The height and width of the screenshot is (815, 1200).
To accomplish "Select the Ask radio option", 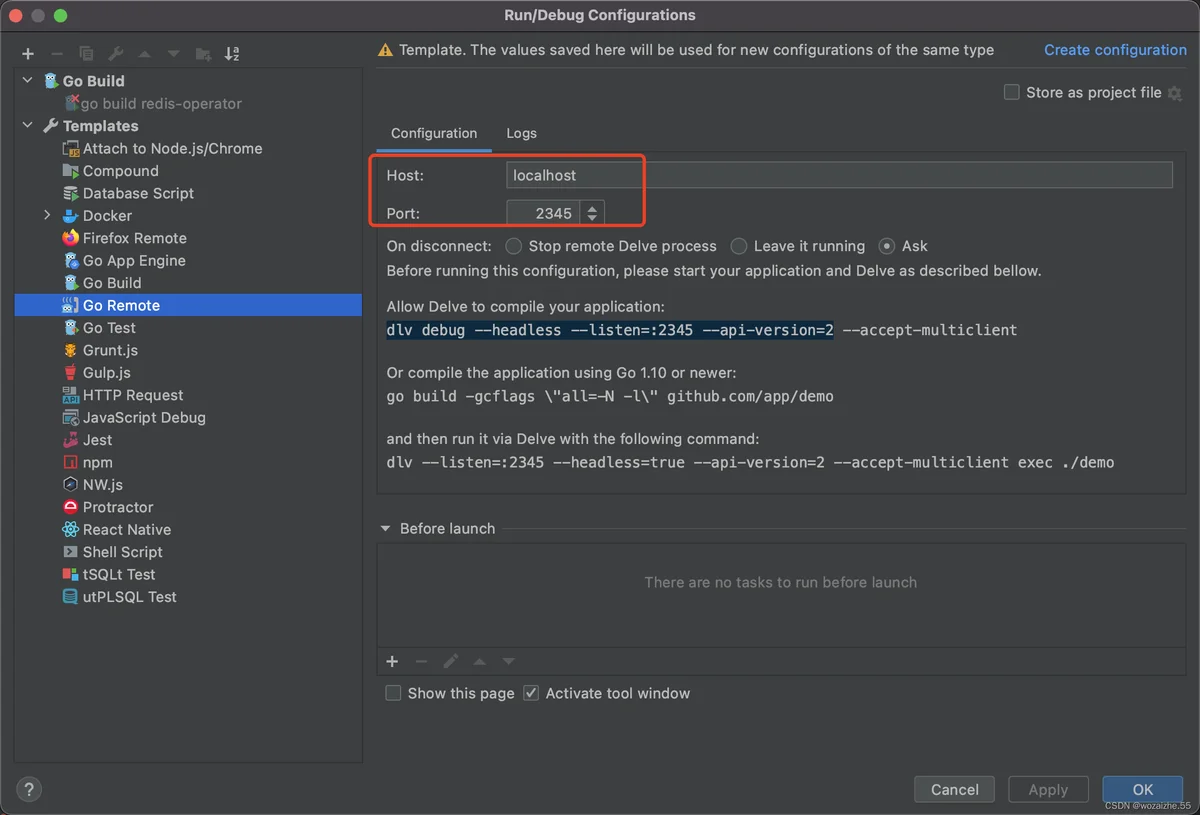I will [x=886, y=246].
